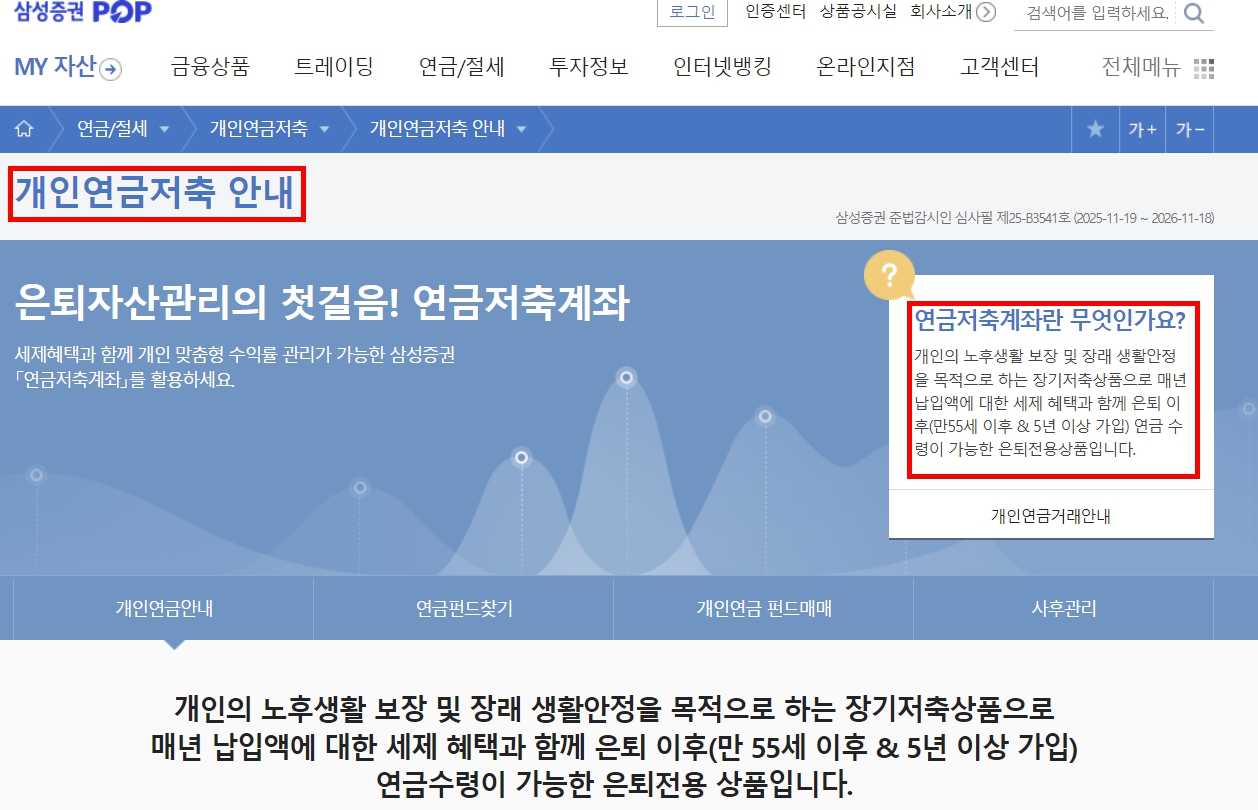1258x810 pixels.
Task: Click the yellow question mark icon
Action: point(889,275)
